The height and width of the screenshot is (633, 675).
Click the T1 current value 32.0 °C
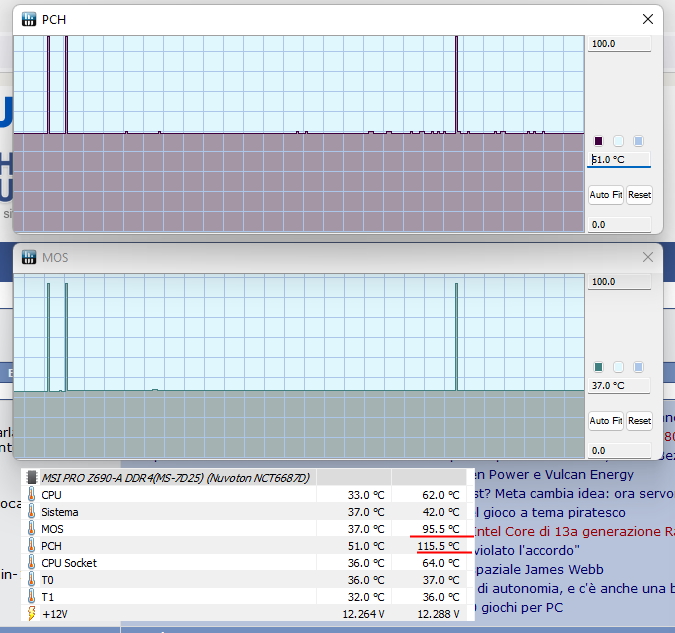(366, 597)
